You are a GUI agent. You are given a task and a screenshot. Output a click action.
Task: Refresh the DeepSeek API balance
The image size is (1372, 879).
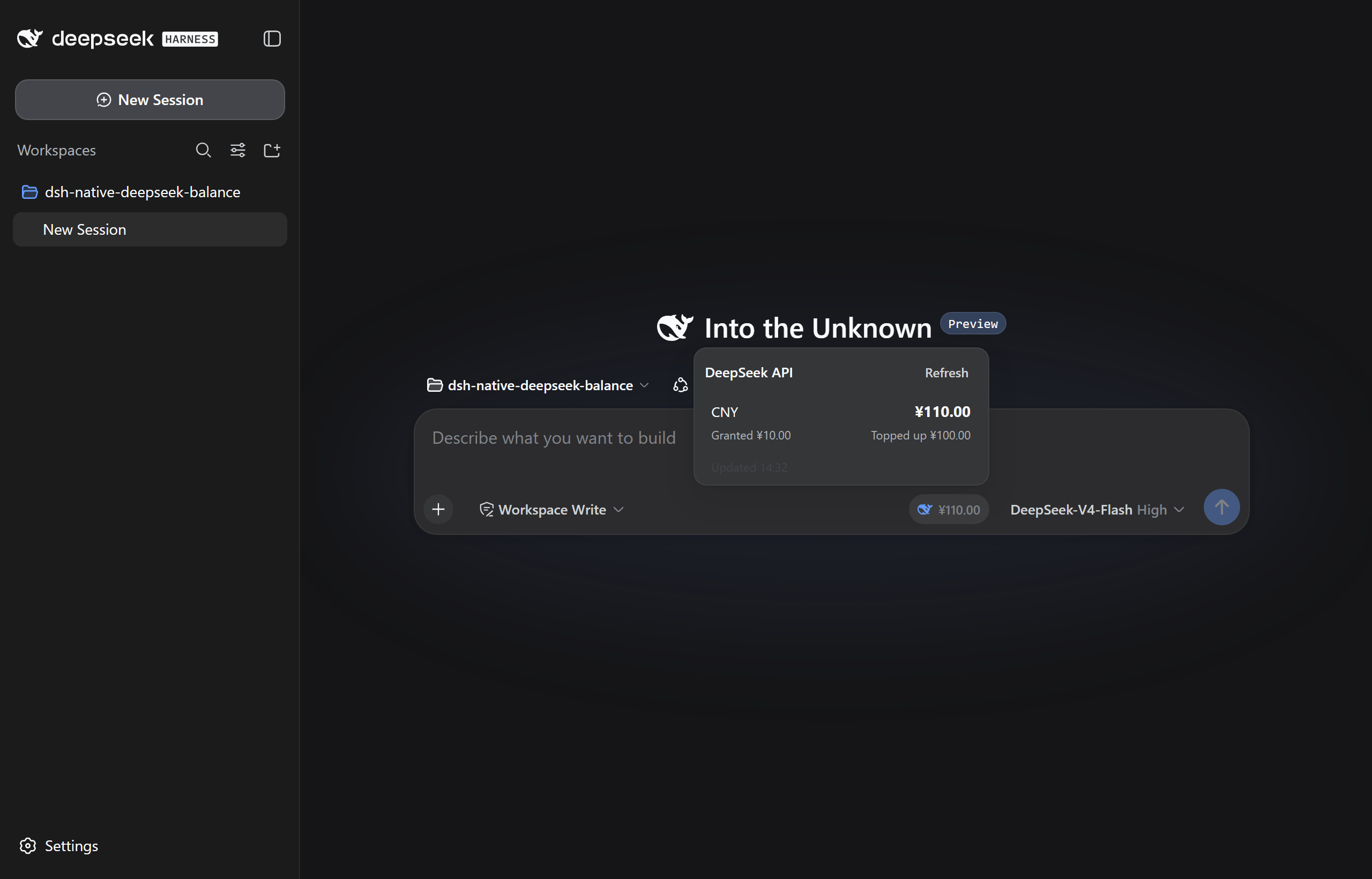tap(946, 373)
